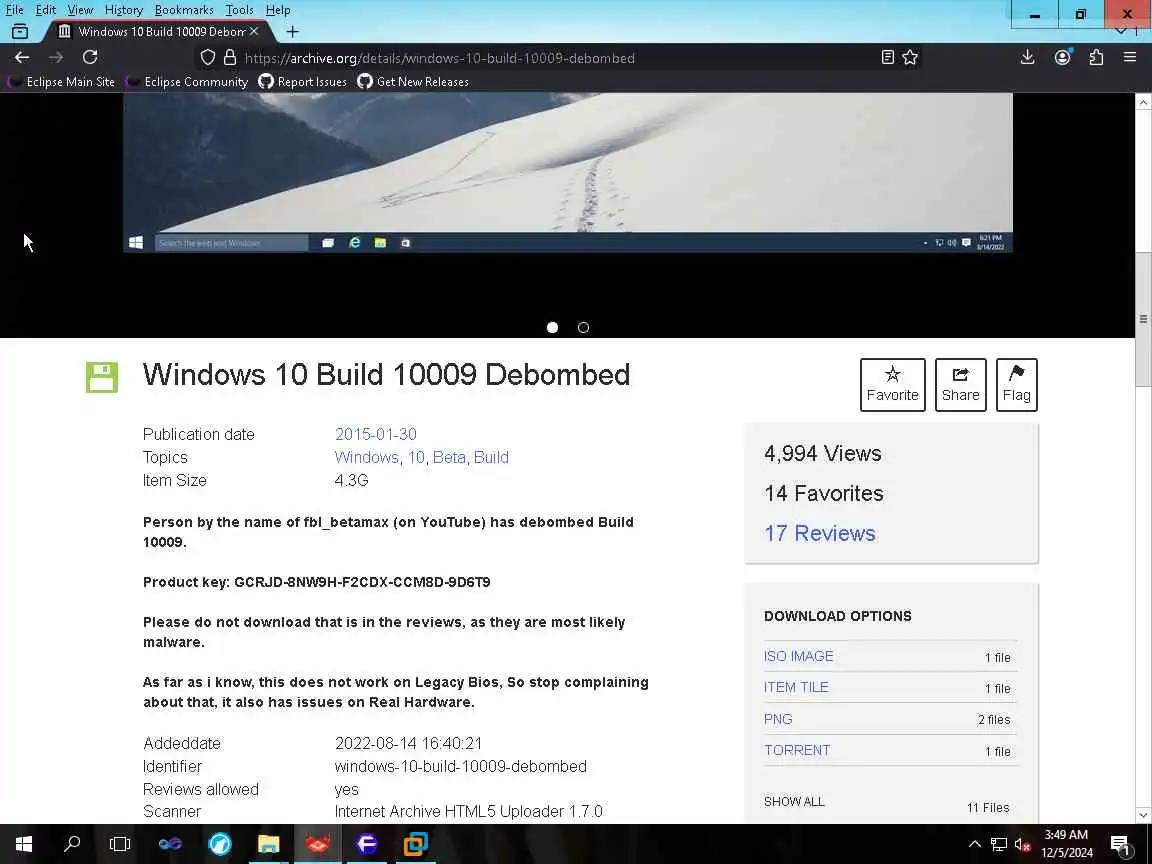Viewport: 1152px width, 864px height.
Task: Open the VirtualBox taskbar icon
Action: point(416,844)
